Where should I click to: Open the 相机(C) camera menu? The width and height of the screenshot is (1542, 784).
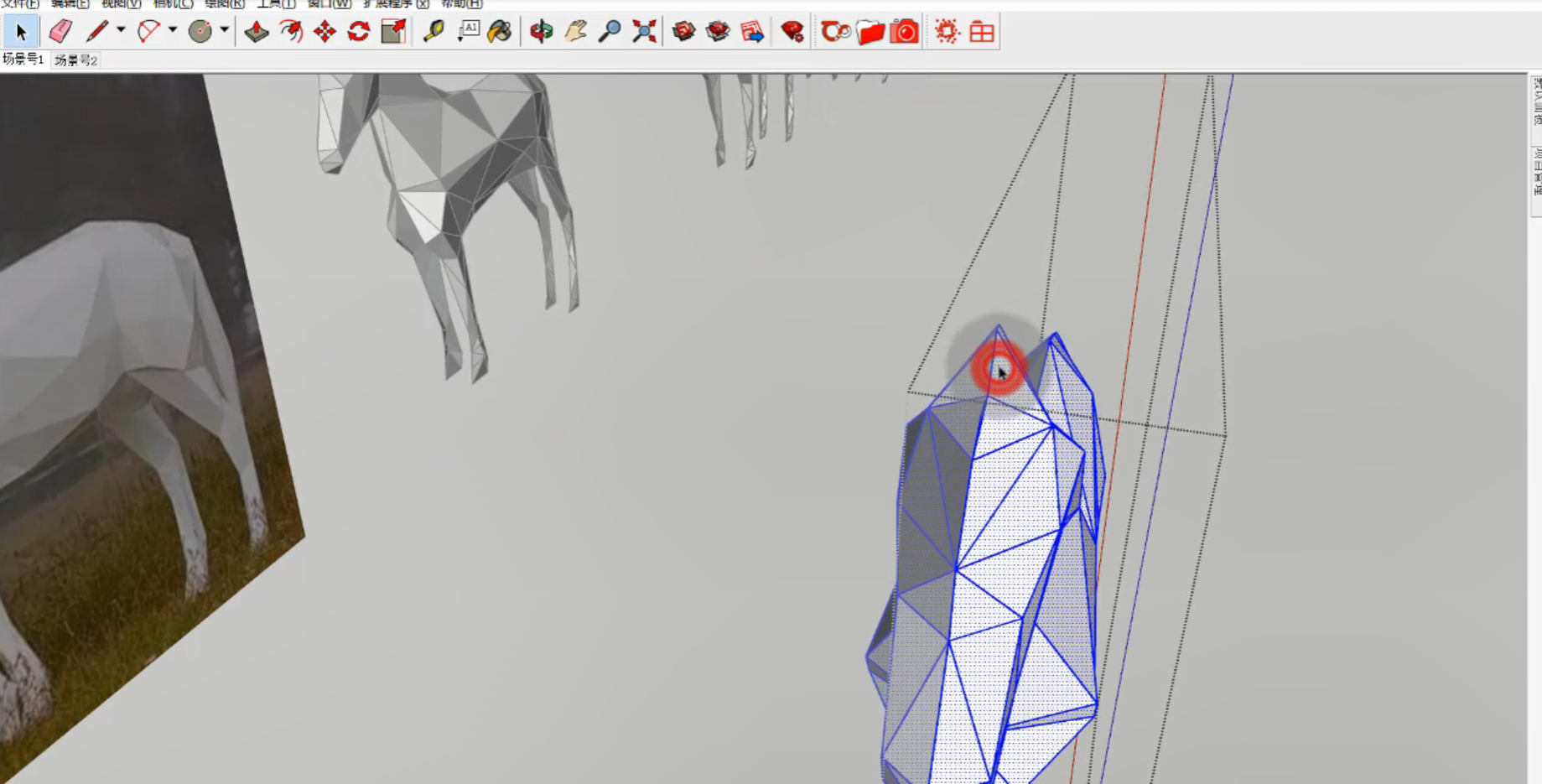click(173, 4)
